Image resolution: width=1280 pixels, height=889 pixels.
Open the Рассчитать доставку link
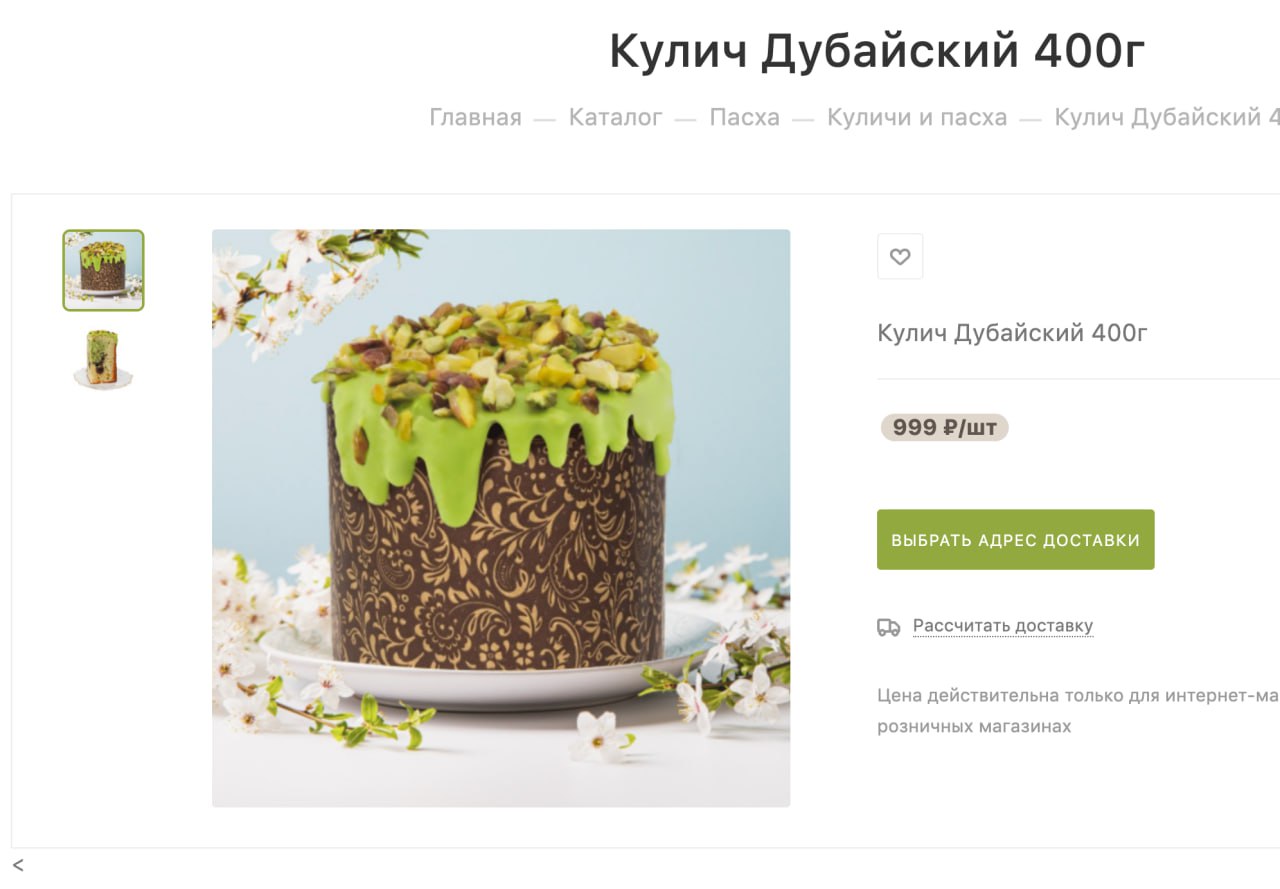pyautogui.click(x=1003, y=626)
